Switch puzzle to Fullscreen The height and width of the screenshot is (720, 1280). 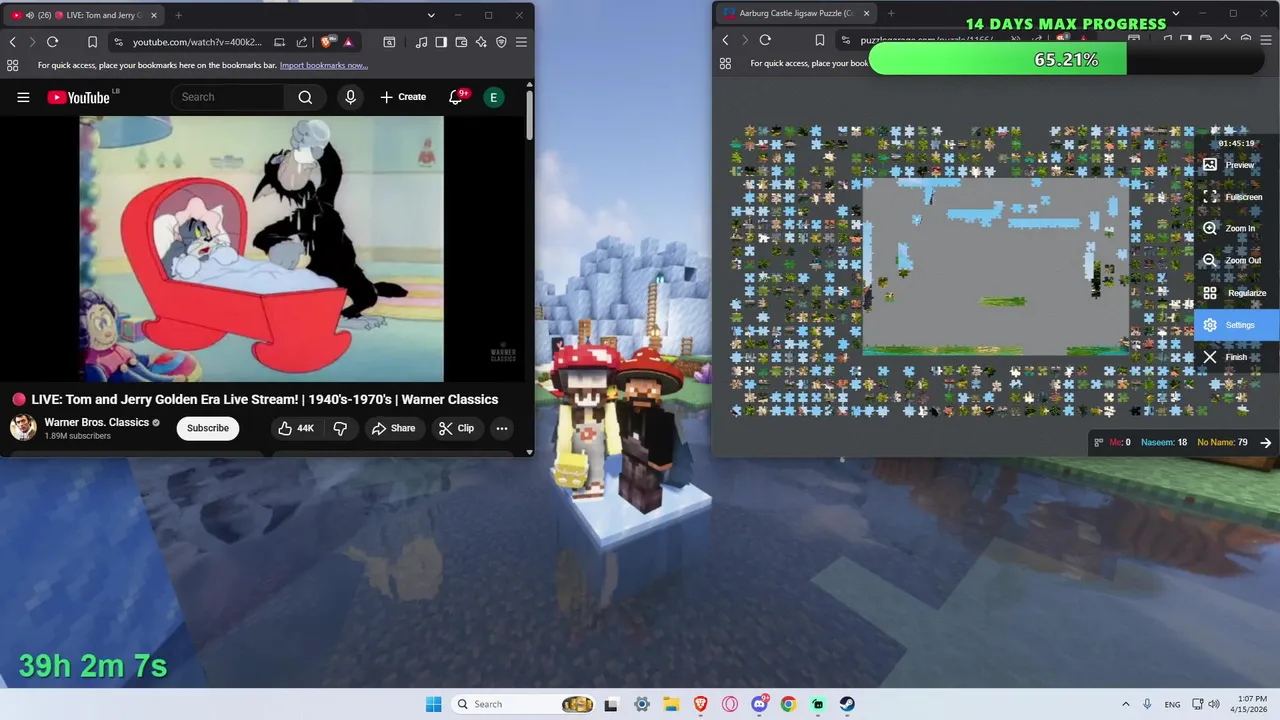click(1237, 197)
